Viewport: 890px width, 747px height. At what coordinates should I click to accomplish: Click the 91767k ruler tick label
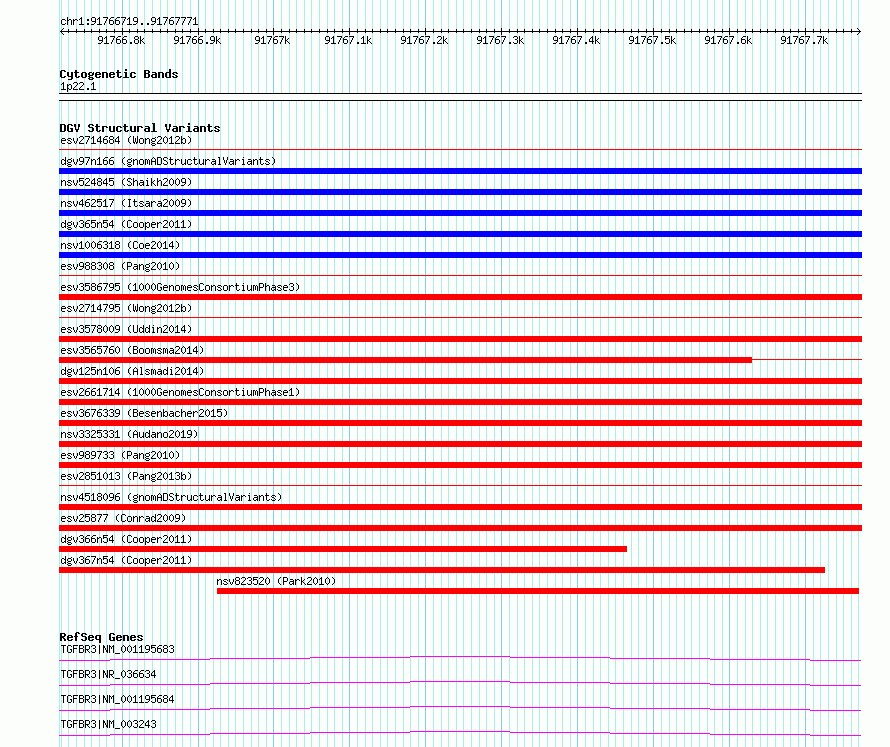coord(272,40)
